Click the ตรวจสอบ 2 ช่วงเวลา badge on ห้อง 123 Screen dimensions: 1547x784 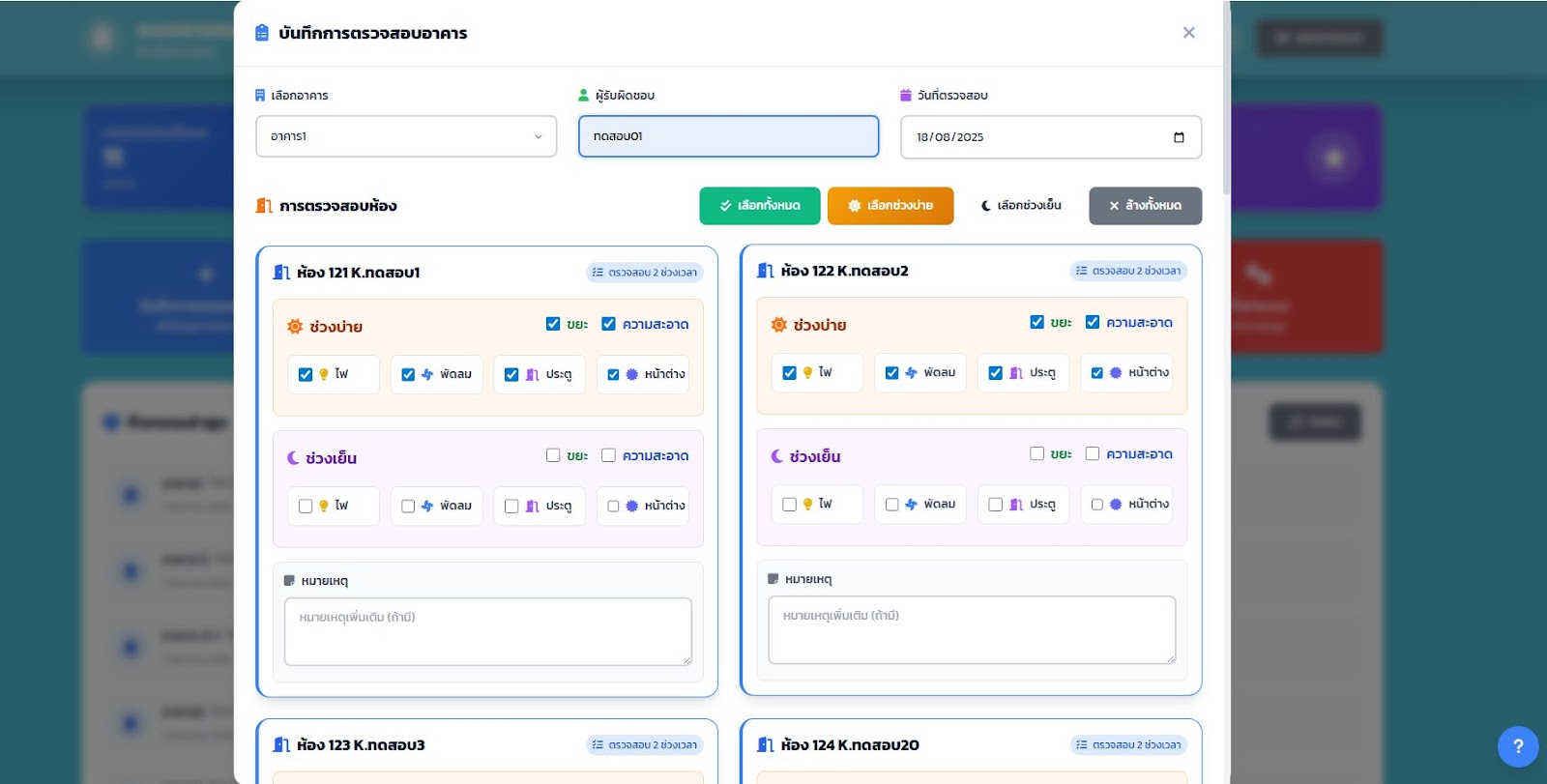[x=645, y=745]
